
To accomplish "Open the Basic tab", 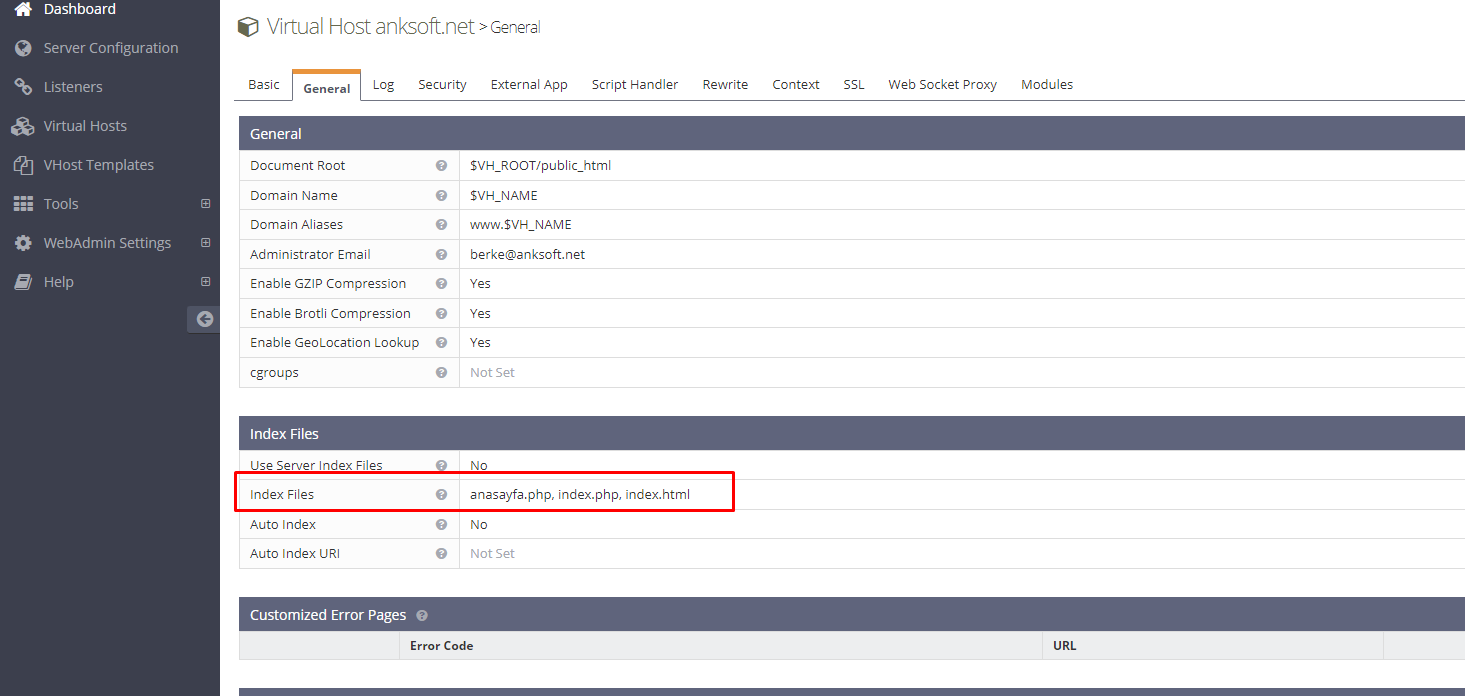I will pos(264,85).
